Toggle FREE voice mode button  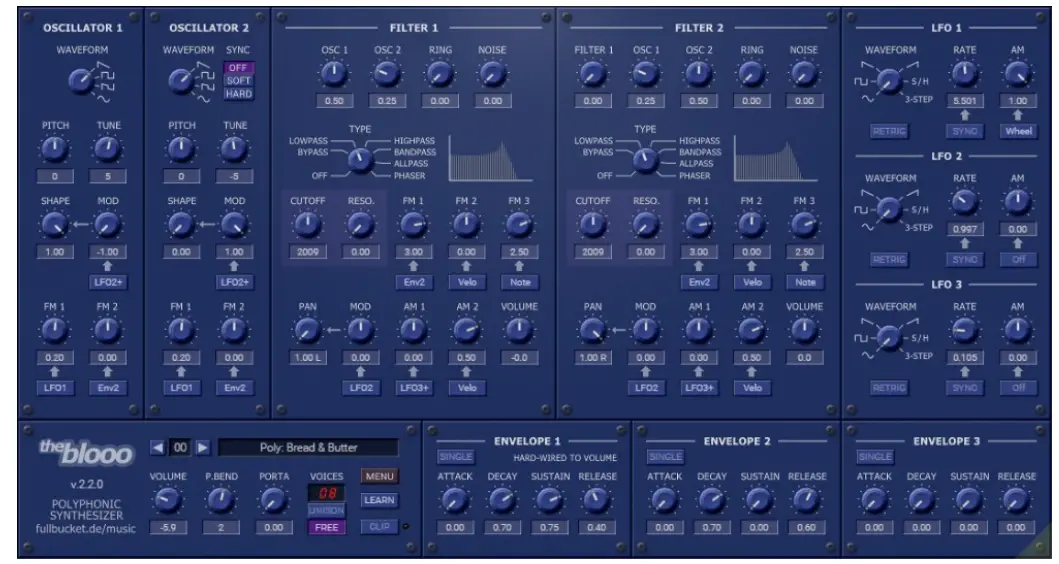pos(326,528)
